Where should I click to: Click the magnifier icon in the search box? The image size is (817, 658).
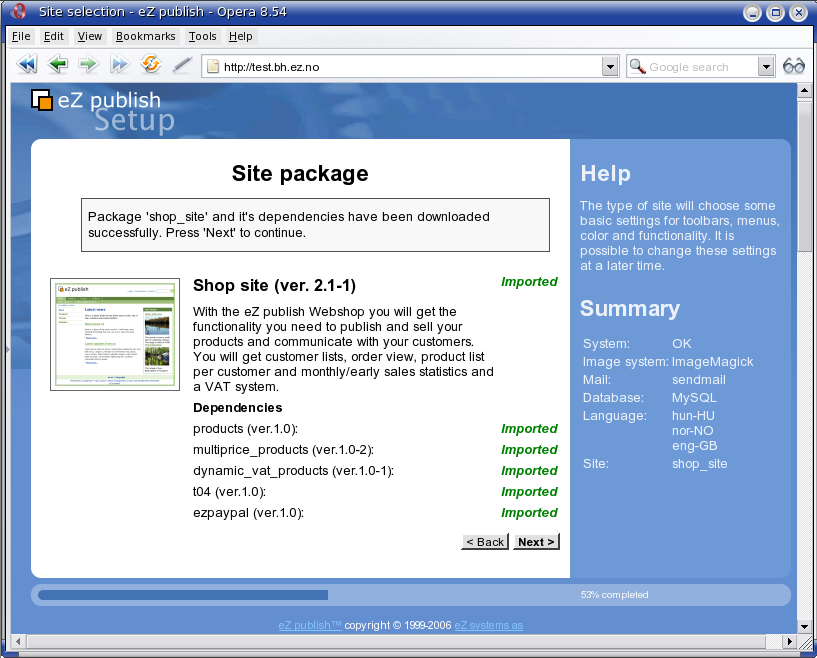tap(638, 67)
